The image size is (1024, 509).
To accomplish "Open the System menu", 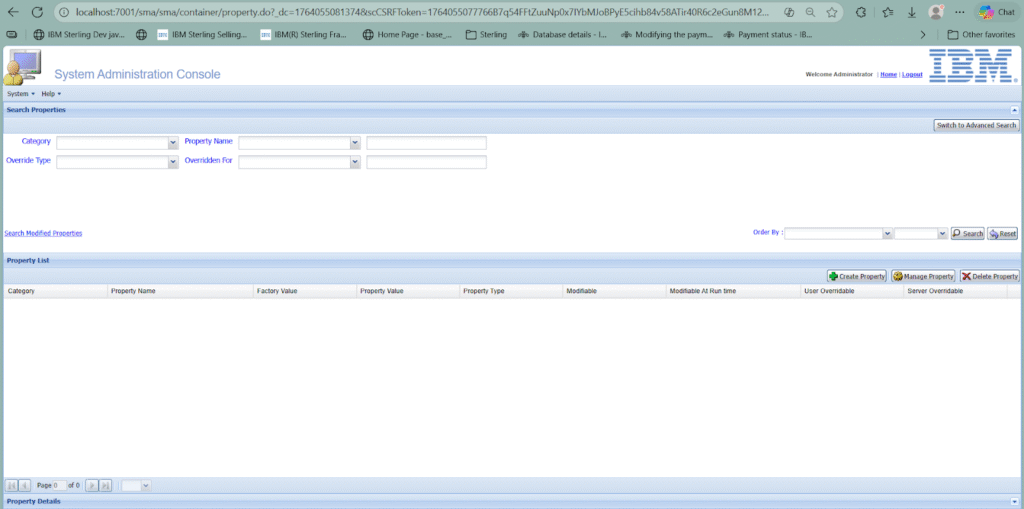I will pyautogui.click(x=20, y=94).
